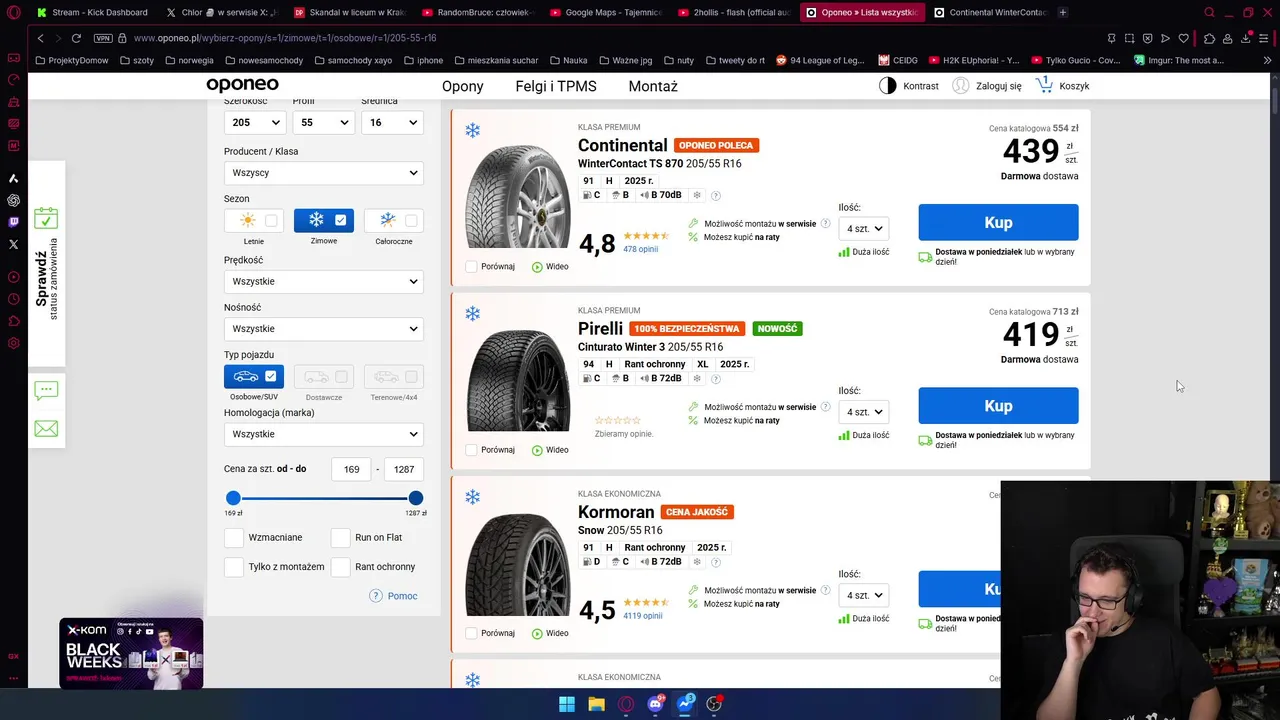Open the Opera menu icon

(x=13, y=12)
